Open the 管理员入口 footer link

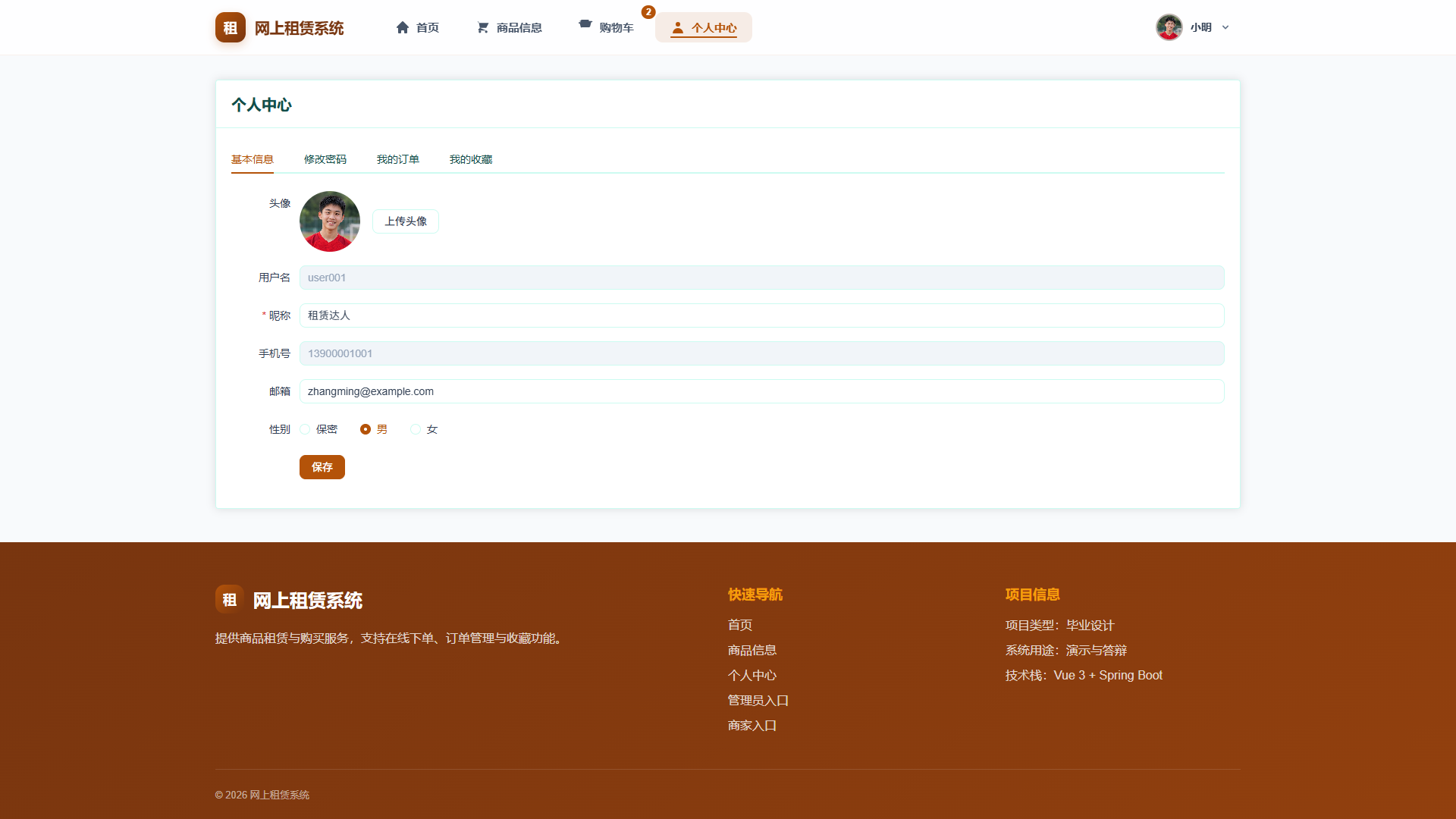[x=758, y=700]
